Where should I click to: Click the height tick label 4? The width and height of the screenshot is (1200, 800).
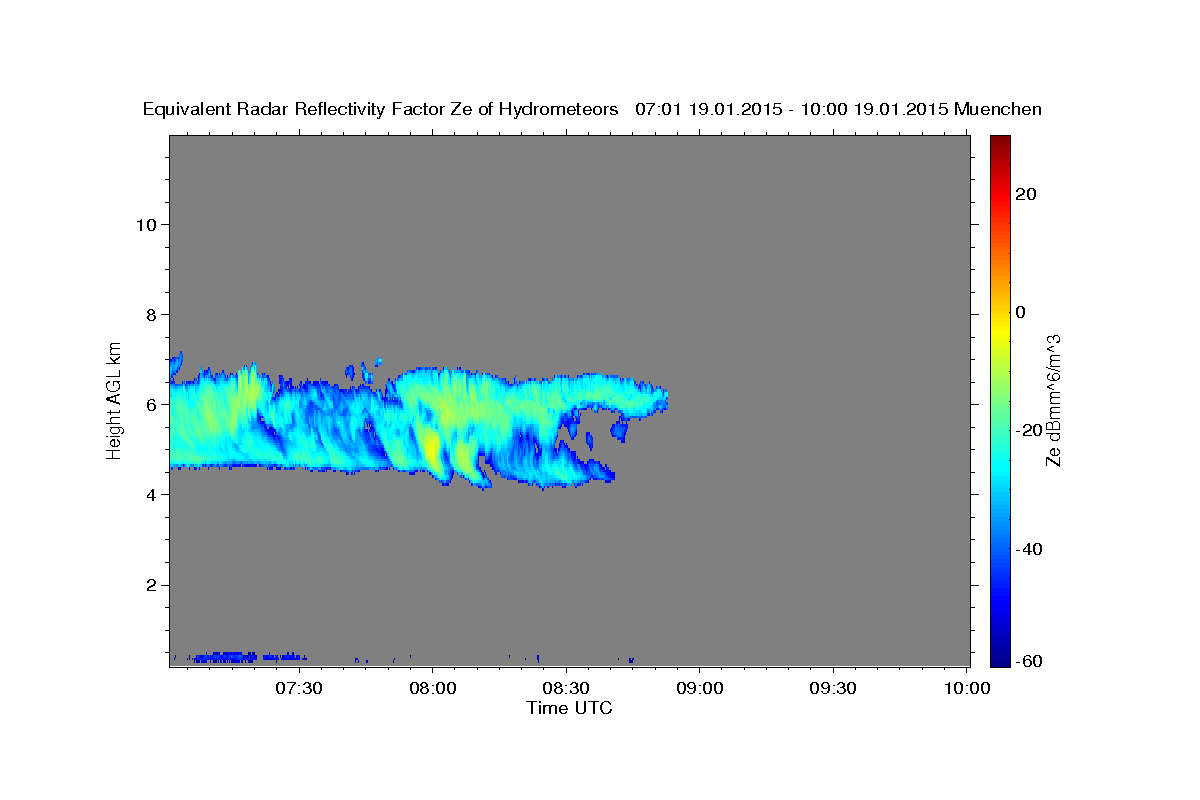point(150,494)
